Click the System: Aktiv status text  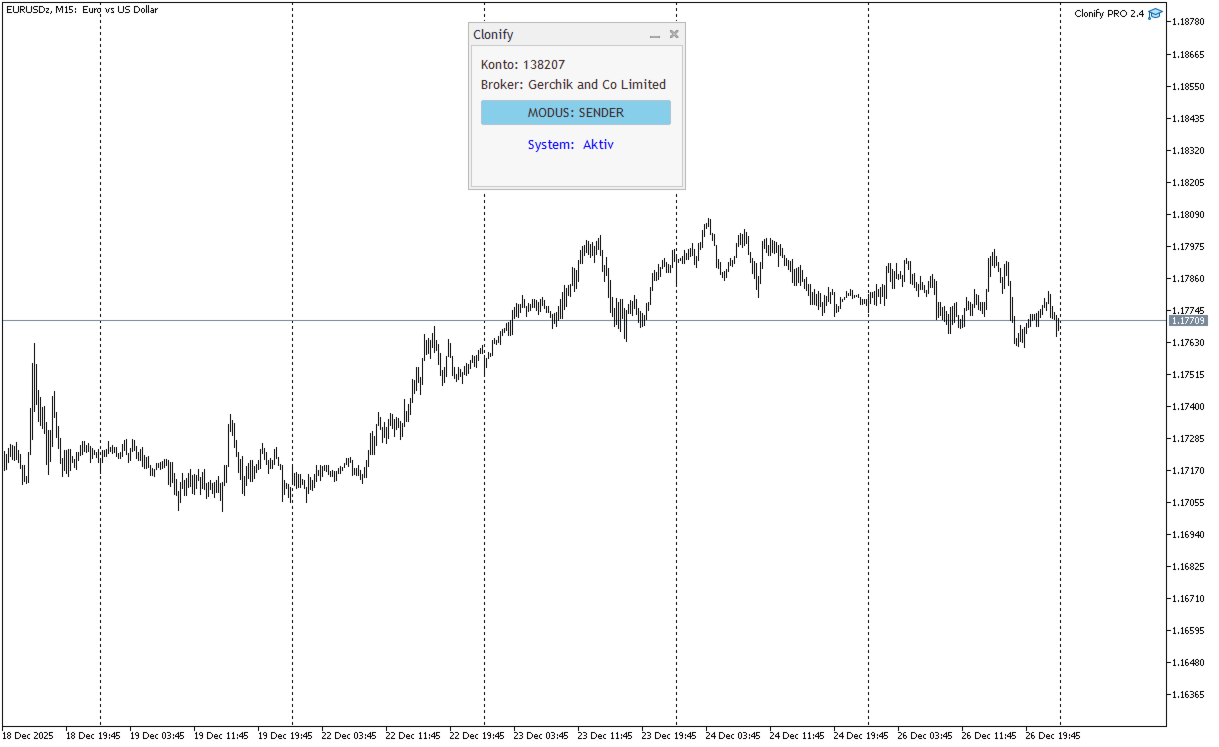pos(571,144)
